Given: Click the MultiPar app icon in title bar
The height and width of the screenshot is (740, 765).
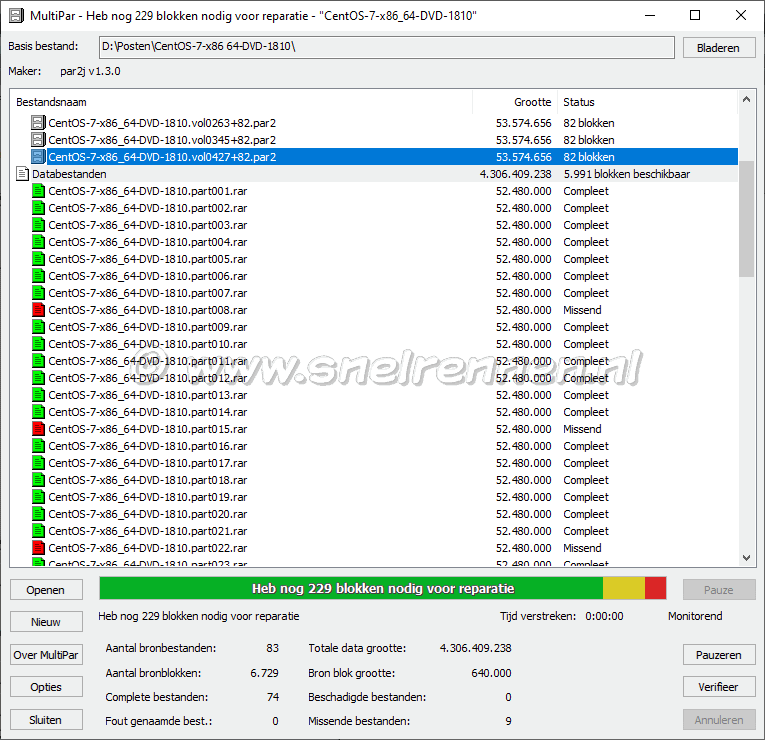Looking at the screenshot, I should pyautogui.click(x=16, y=16).
